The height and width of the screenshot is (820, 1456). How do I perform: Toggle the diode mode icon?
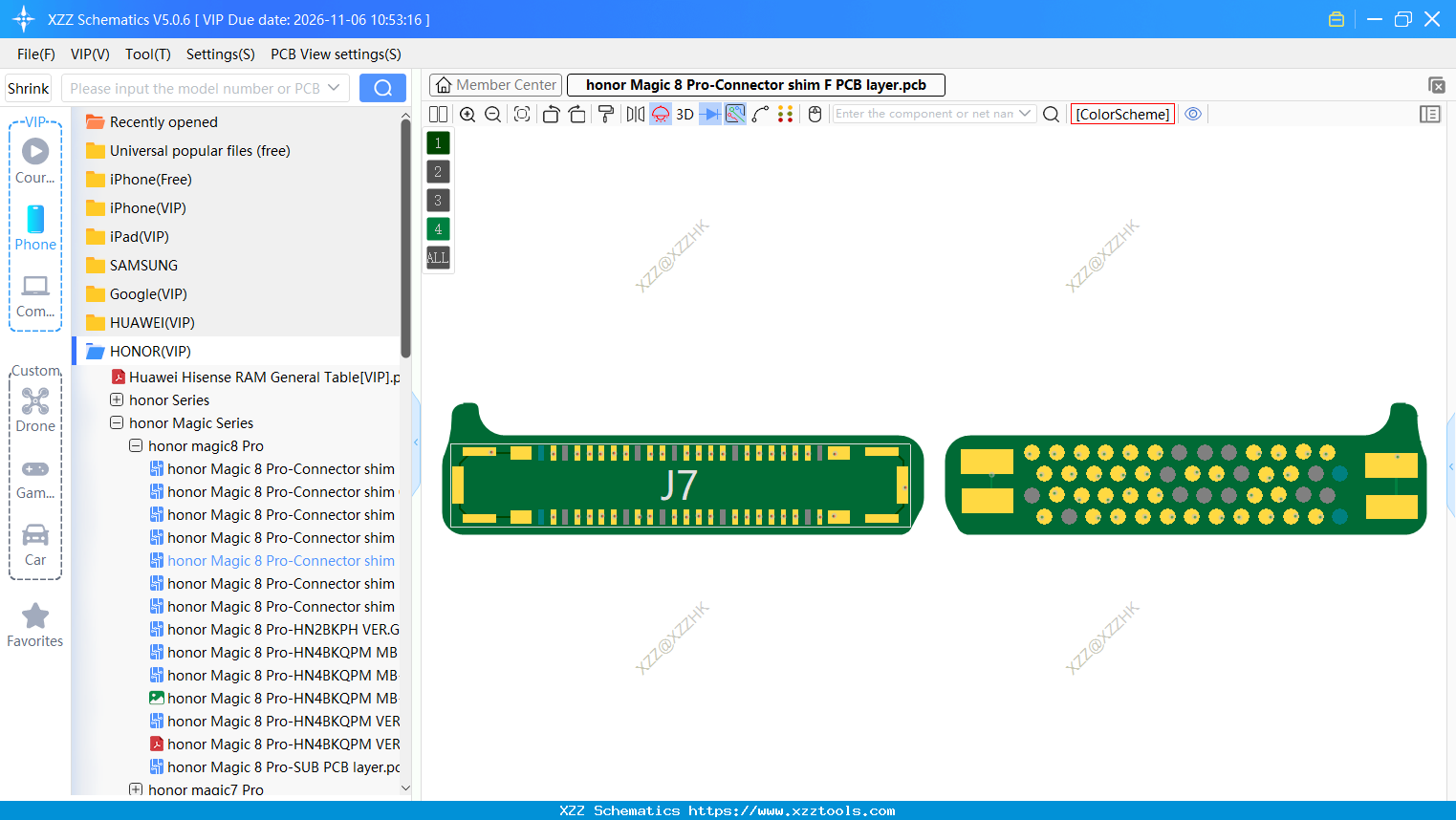pos(710,114)
